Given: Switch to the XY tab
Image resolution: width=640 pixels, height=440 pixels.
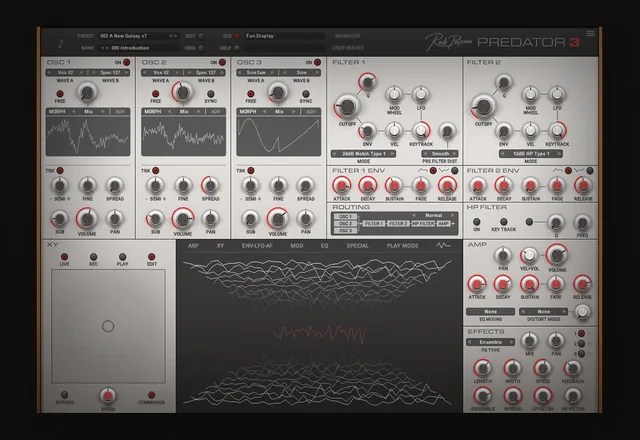Looking at the screenshot, I should coord(220,246).
